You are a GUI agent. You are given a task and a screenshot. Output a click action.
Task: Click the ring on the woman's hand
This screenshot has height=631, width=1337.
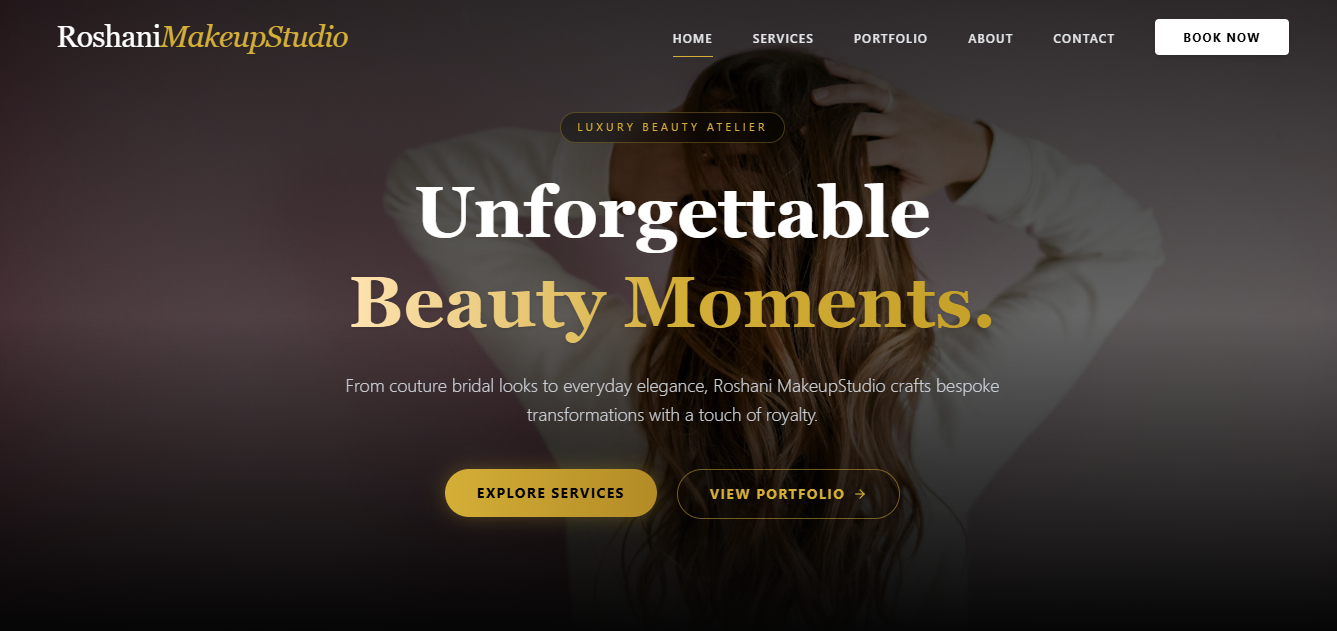(888, 100)
